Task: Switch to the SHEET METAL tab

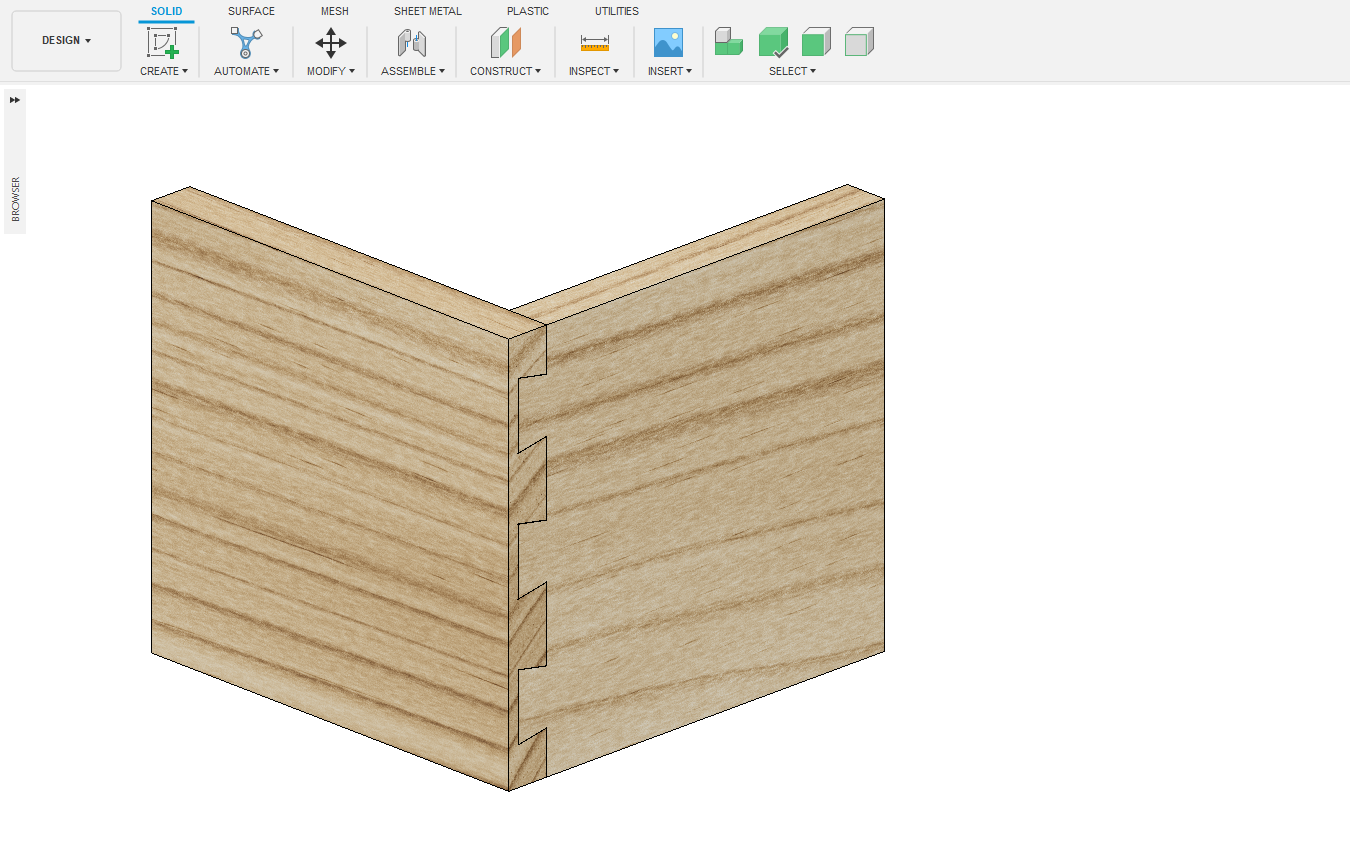Action: (427, 11)
